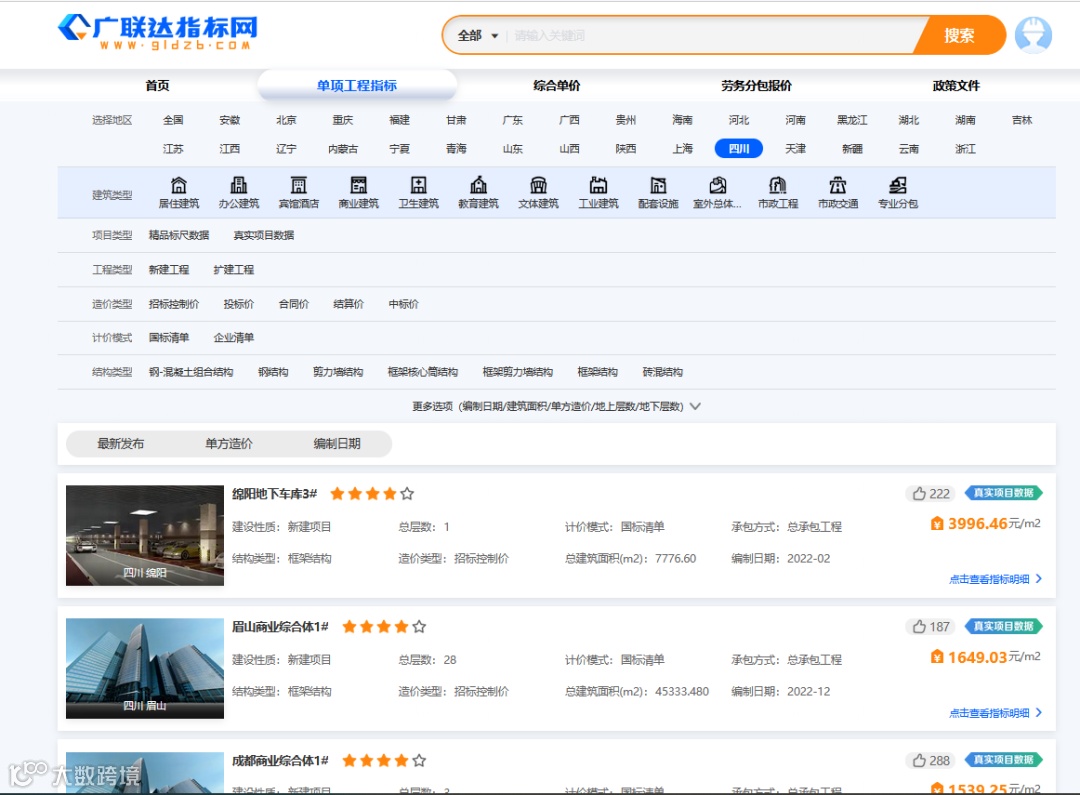Open the 绵阳地下车库3# project title
Screen dimensions: 1080x795
[x=274, y=493]
